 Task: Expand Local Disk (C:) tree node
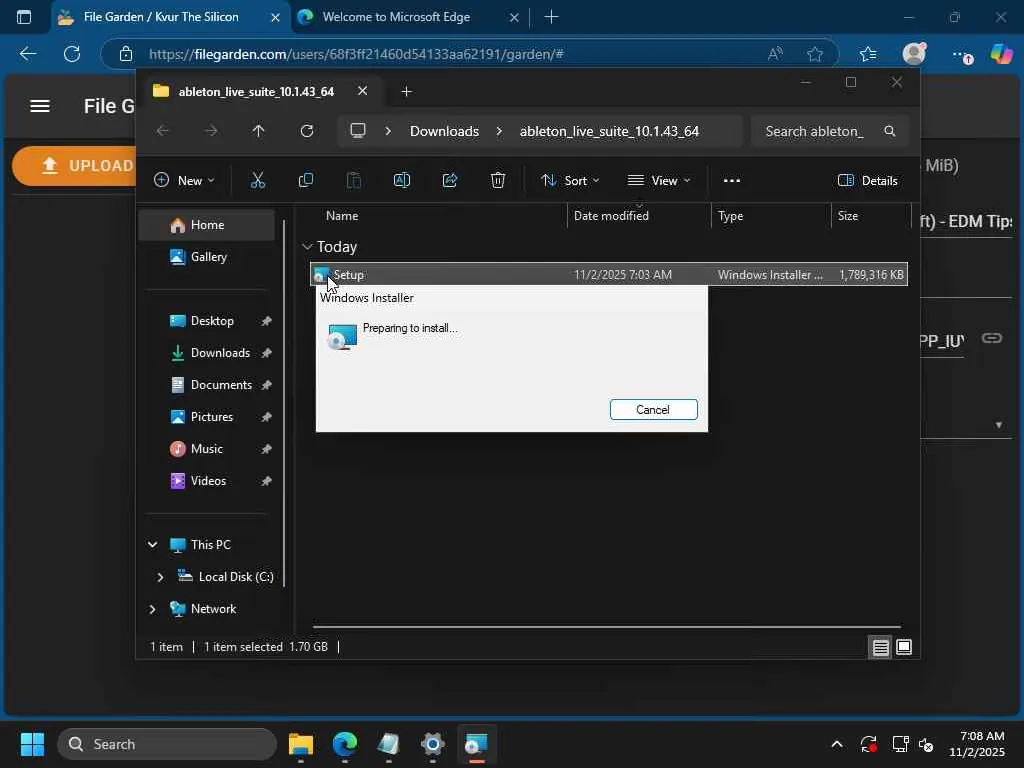tap(160, 577)
